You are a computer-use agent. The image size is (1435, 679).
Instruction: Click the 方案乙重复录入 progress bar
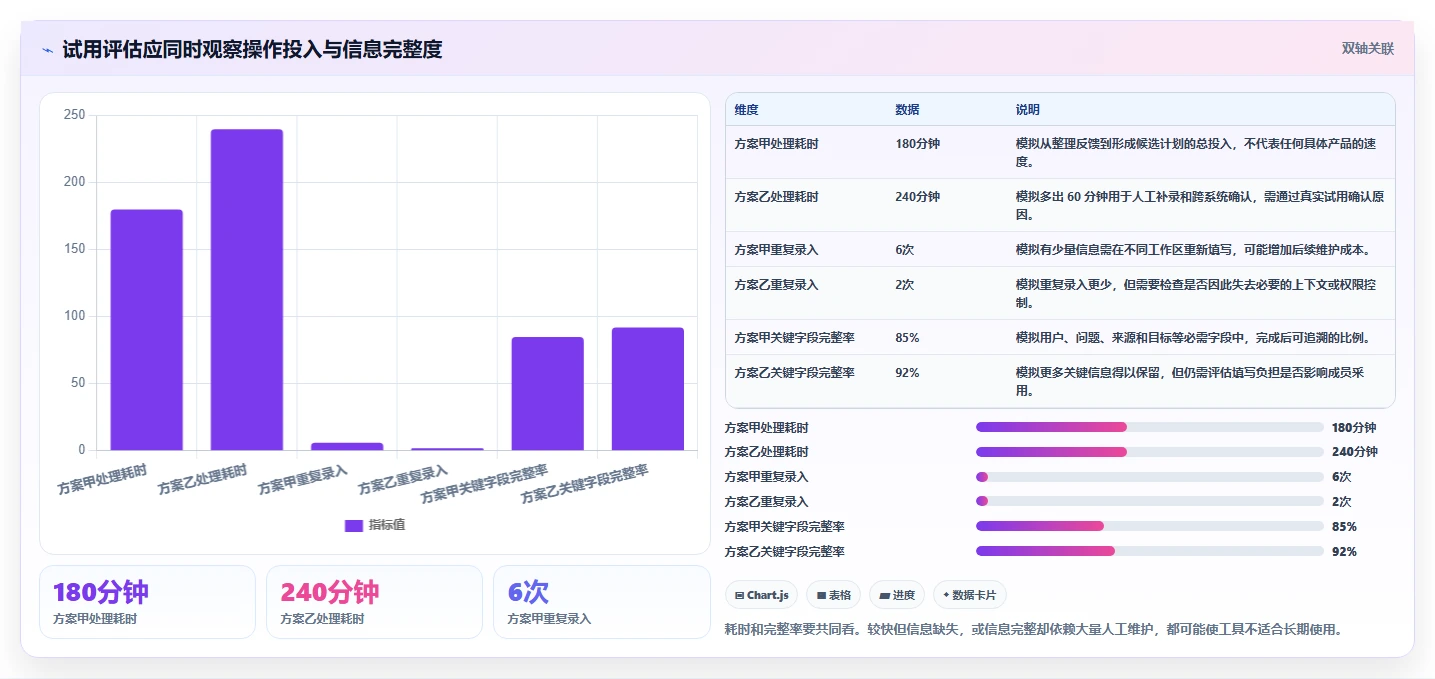[x=1150, y=501]
